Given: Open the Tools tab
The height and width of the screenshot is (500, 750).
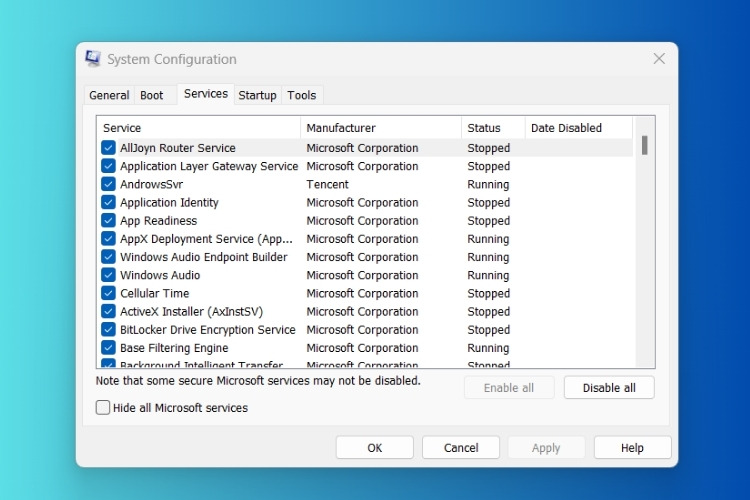Looking at the screenshot, I should pyautogui.click(x=301, y=95).
